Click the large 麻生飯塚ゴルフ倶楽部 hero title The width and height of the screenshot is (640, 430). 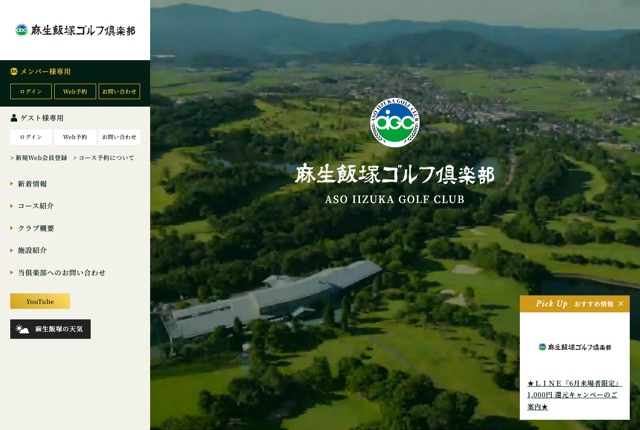394,174
